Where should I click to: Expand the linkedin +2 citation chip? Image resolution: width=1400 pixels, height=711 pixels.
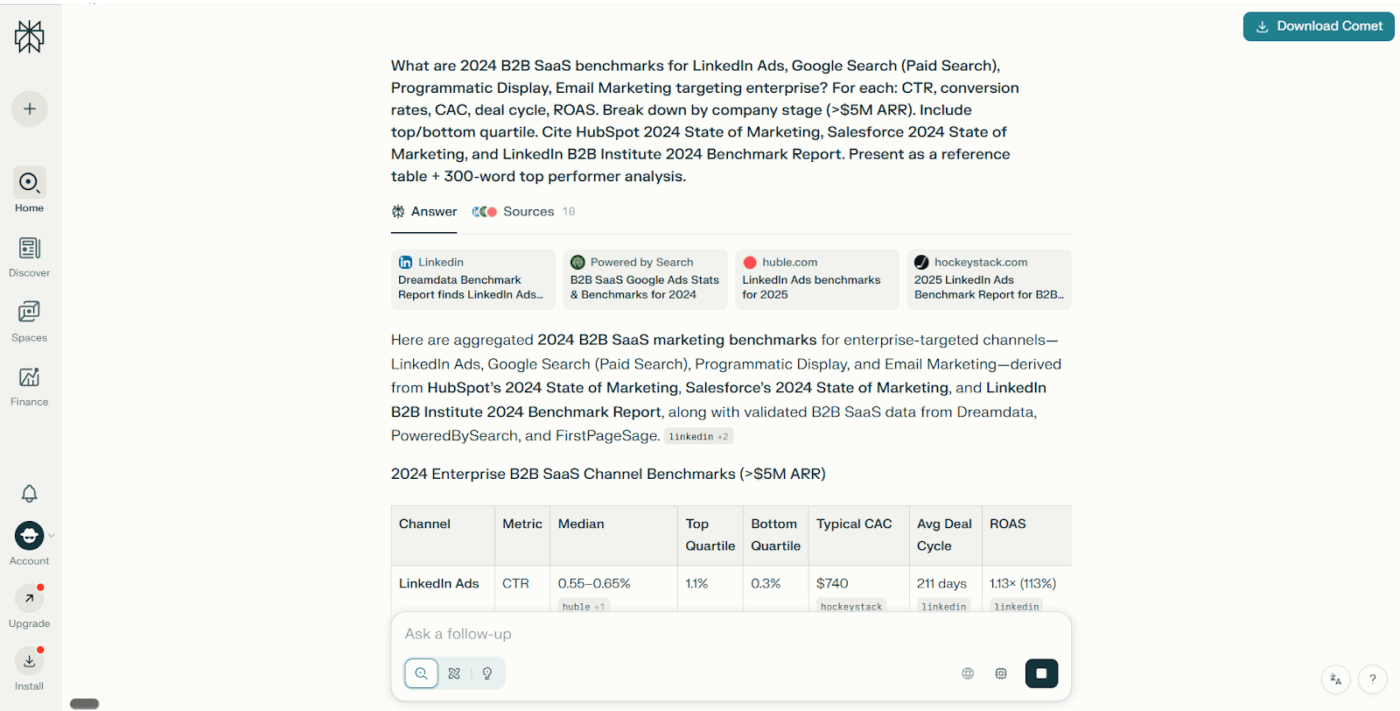698,435
